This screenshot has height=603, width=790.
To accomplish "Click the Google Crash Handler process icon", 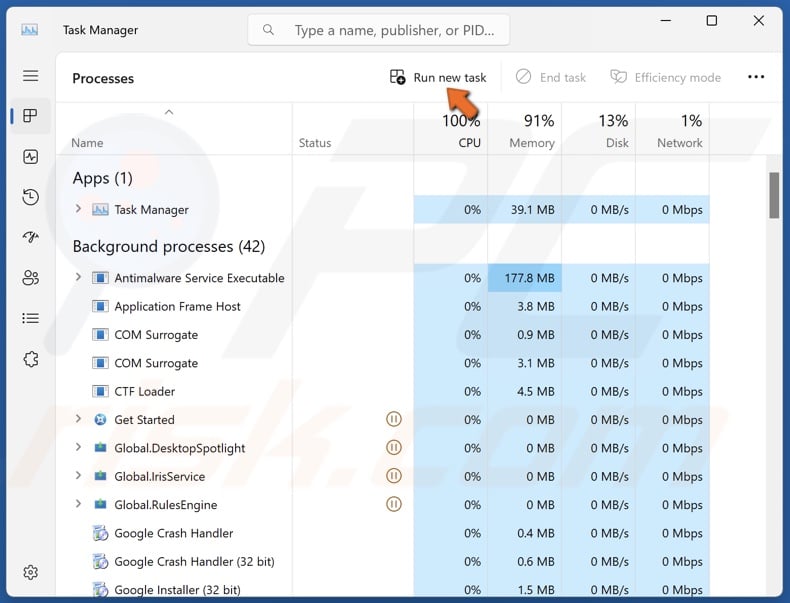I will [x=100, y=533].
